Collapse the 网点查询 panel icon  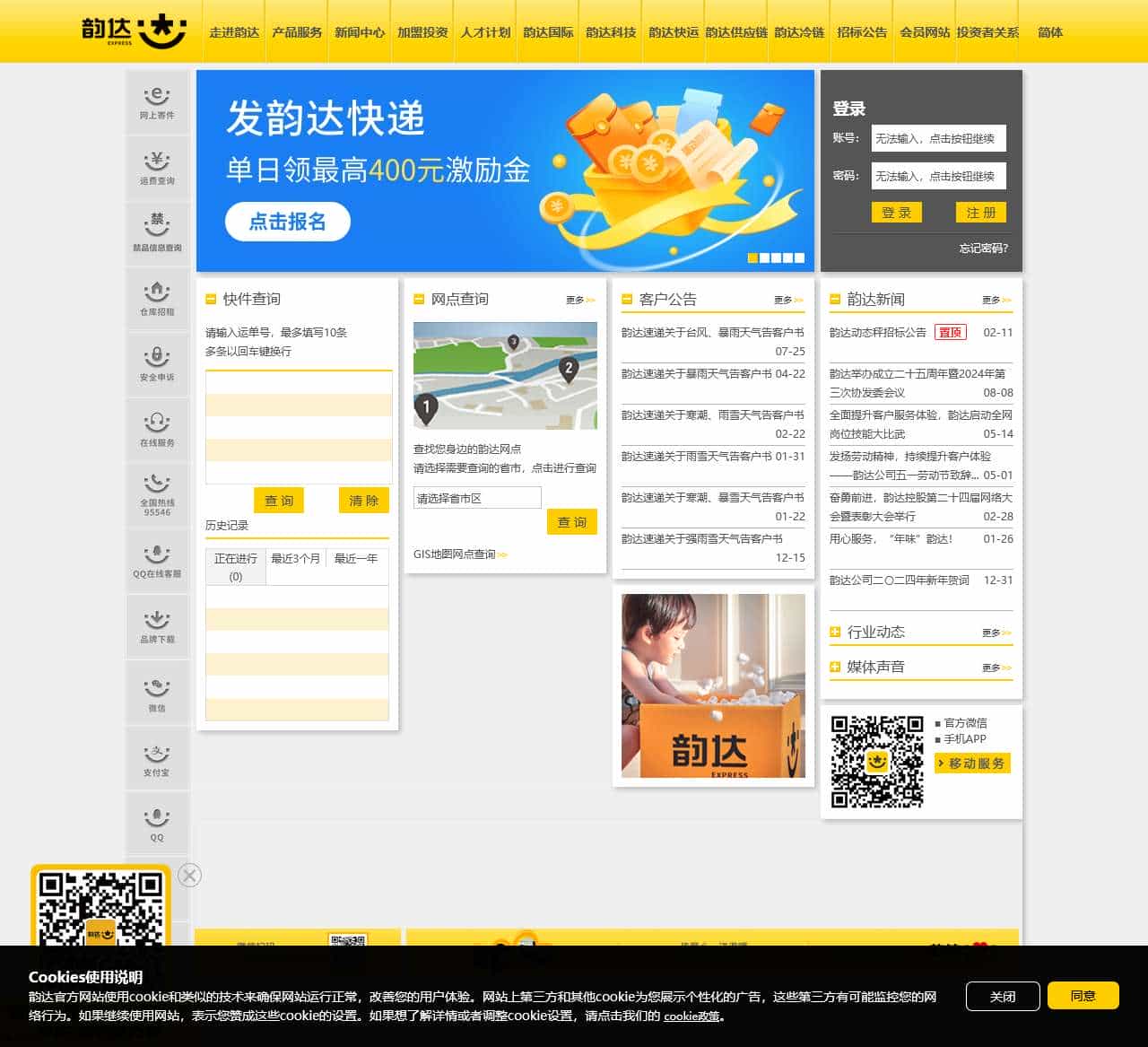click(419, 299)
